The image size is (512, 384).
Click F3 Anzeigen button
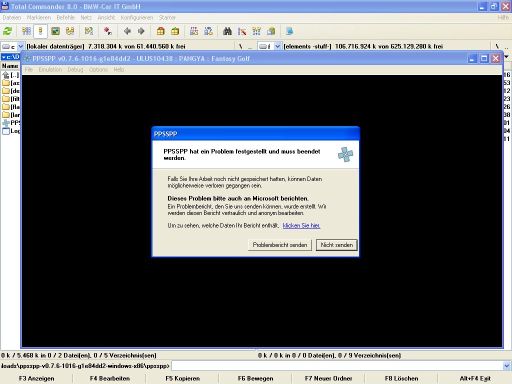tap(36, 379)
